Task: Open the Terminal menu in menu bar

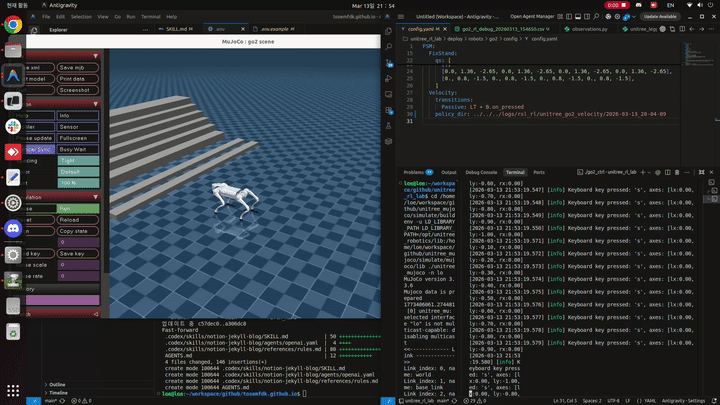Action: (150, 17)
